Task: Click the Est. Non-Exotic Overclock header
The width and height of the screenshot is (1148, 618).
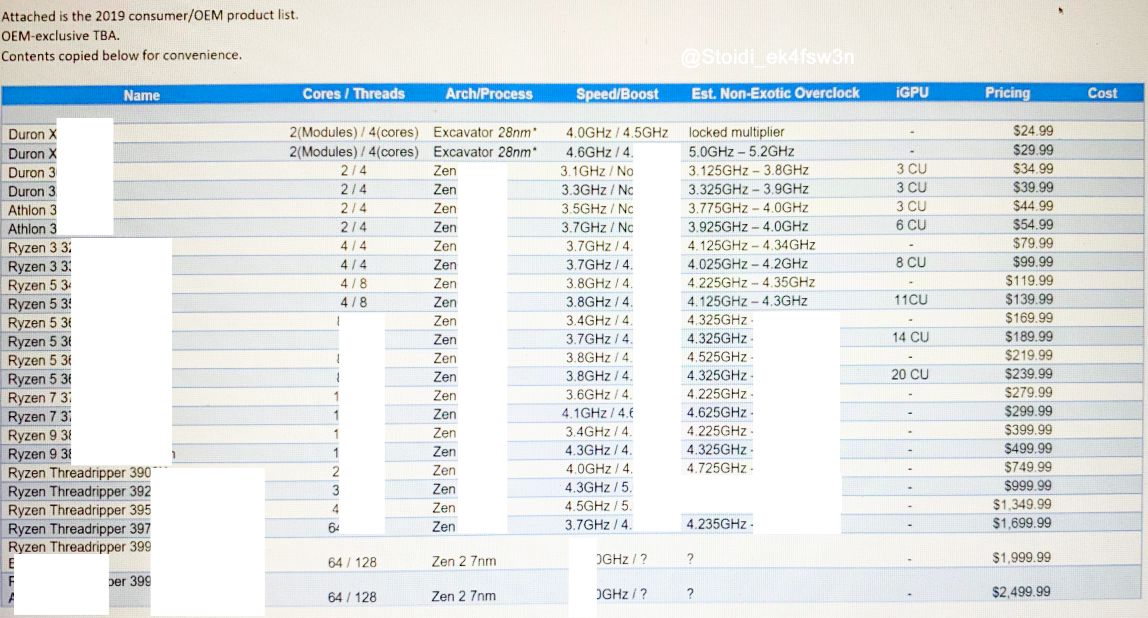Action: click(x=775, y=93)
